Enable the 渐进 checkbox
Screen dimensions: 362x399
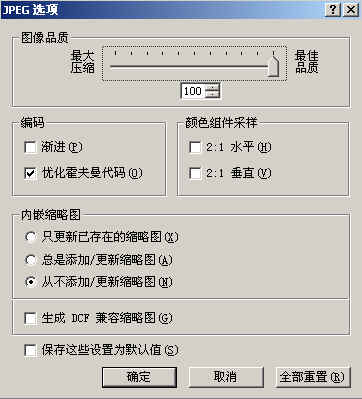(x=30, y=147)
